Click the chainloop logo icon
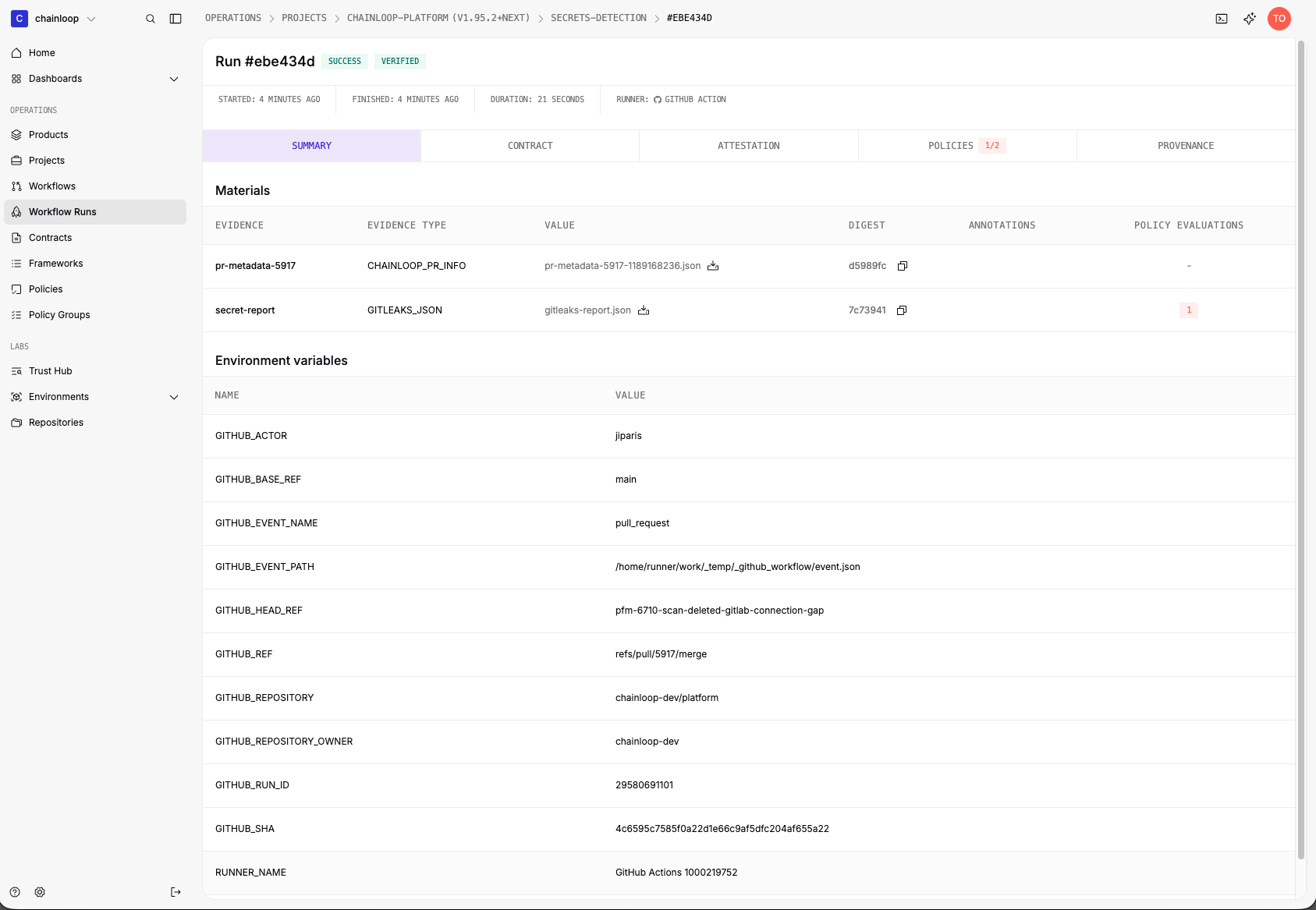 pyautogui.click(x=20, y=19)
